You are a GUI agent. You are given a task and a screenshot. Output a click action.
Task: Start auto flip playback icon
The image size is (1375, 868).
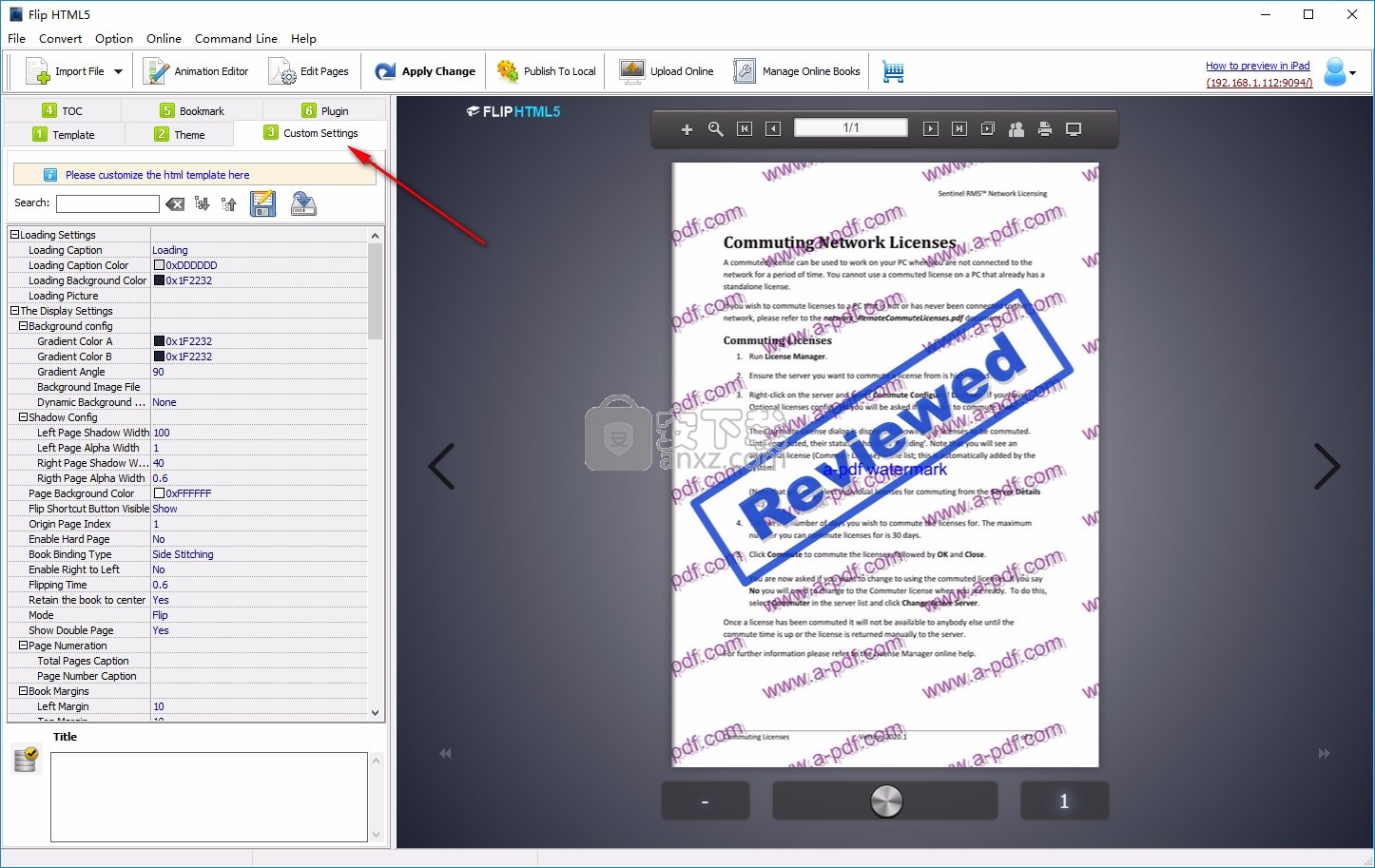pos(988,129)
